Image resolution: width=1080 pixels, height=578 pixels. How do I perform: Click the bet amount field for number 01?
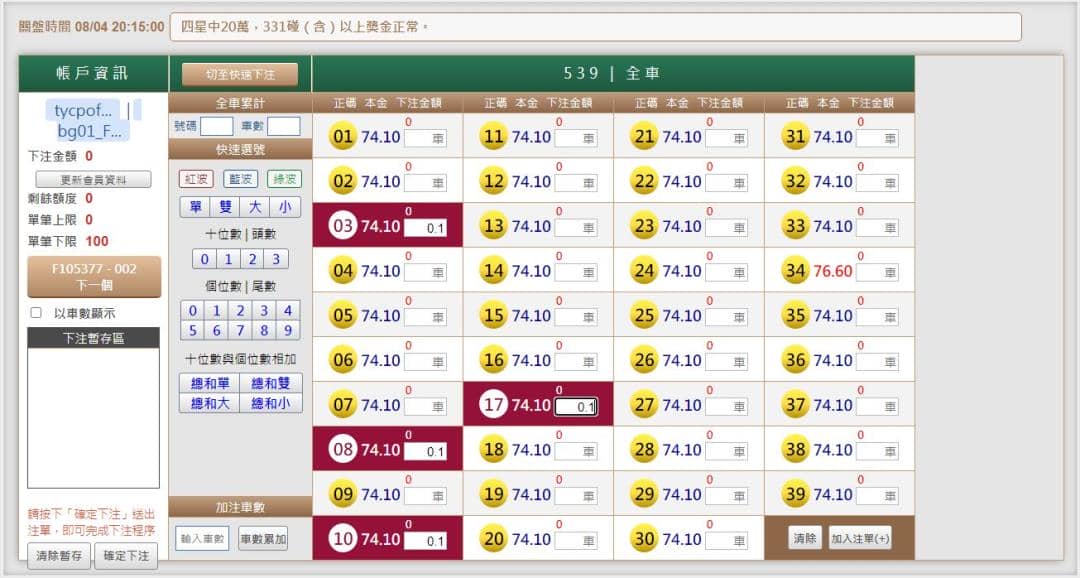(x=425, y=138)
